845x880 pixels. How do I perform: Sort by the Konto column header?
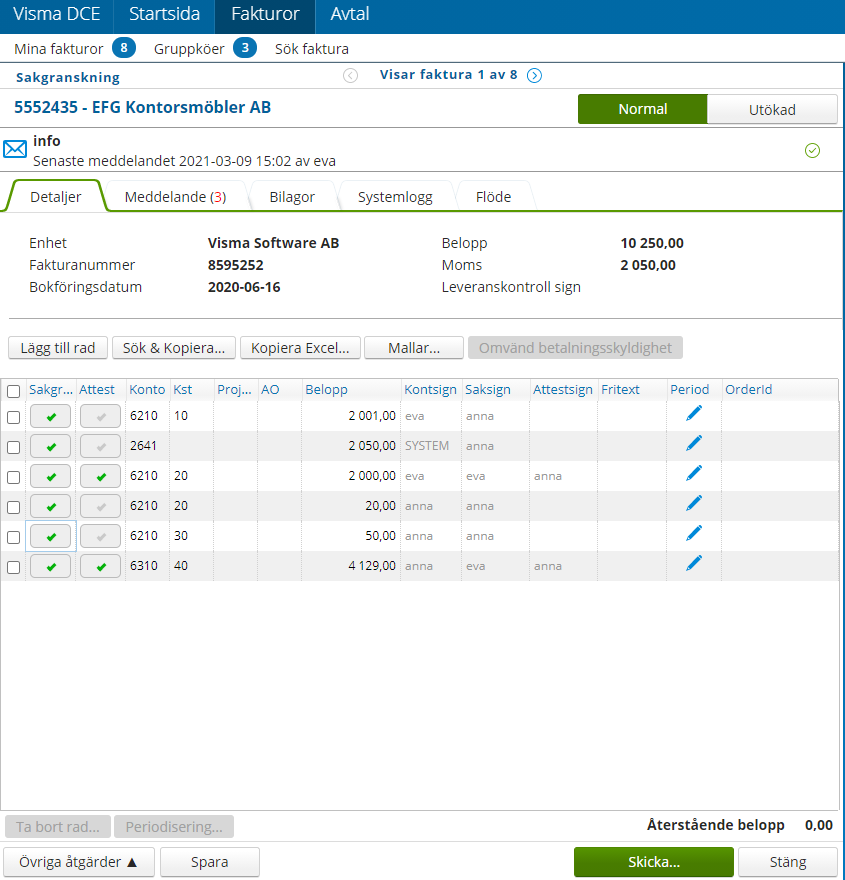point(147,389)
